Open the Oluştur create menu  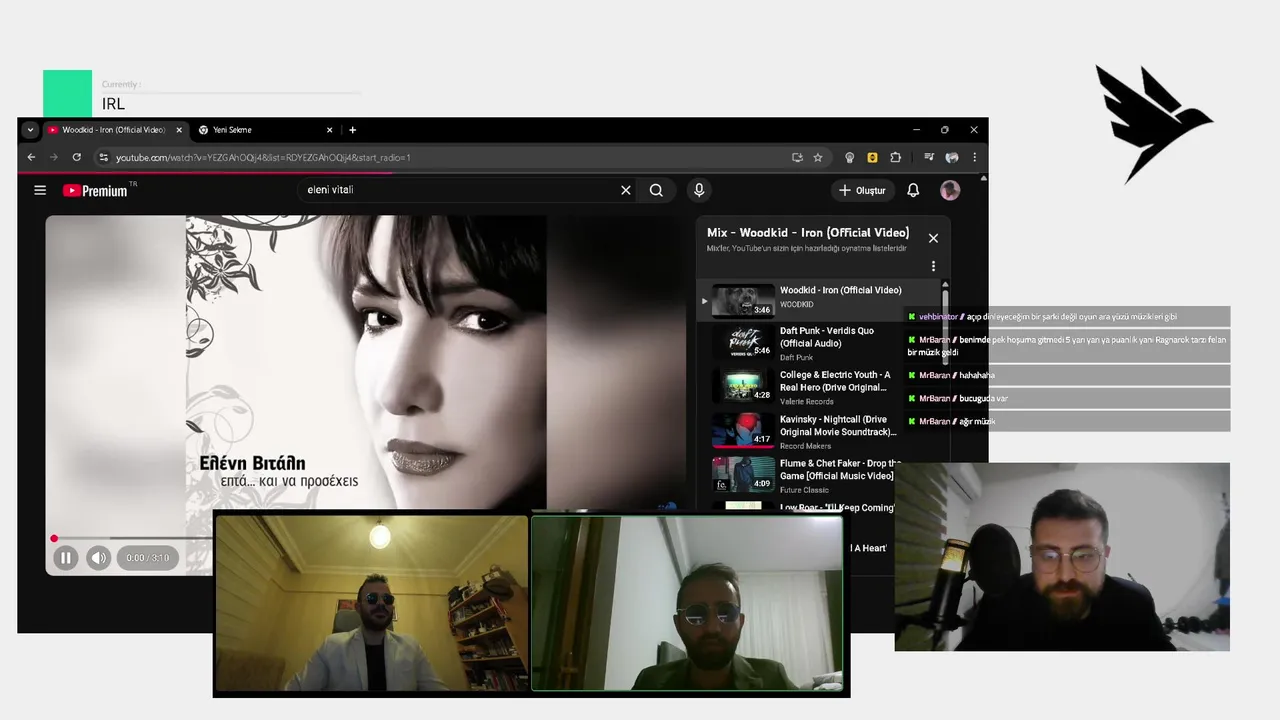(862, 190)
